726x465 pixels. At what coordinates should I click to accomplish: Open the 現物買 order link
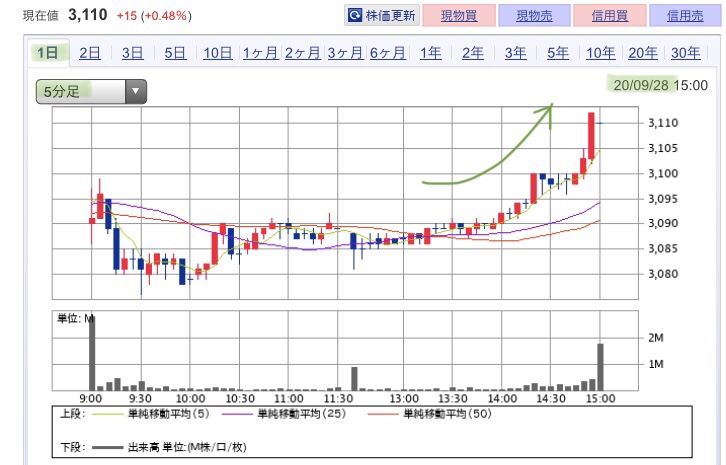(x=459, y=16)
